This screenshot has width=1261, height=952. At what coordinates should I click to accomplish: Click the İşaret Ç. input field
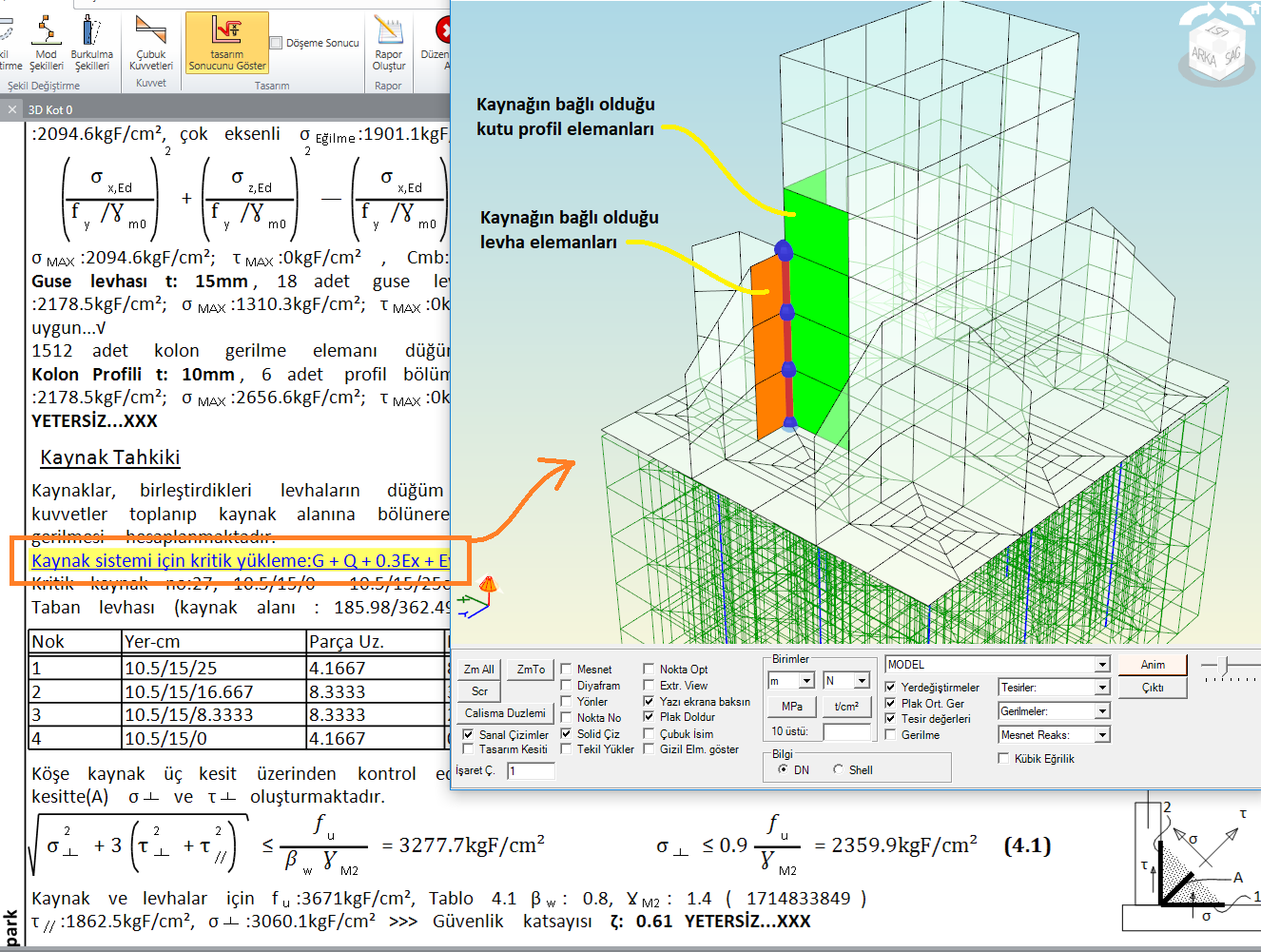[531, 771]
